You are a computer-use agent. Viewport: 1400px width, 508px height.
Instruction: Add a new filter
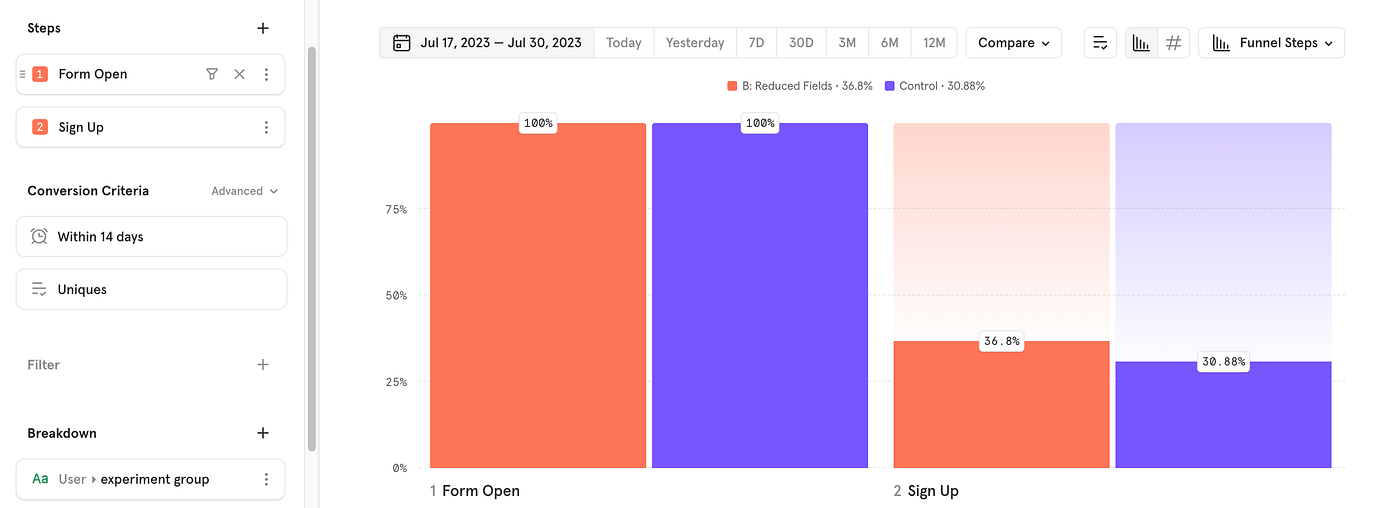tap(263, 365)
